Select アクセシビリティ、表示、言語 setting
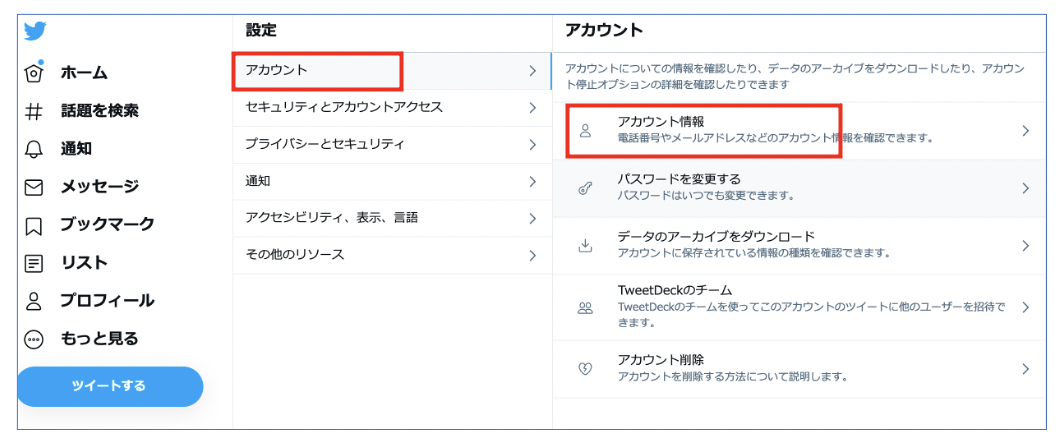This screenshot has height=448, width=1062. click(x=392, y=218)
